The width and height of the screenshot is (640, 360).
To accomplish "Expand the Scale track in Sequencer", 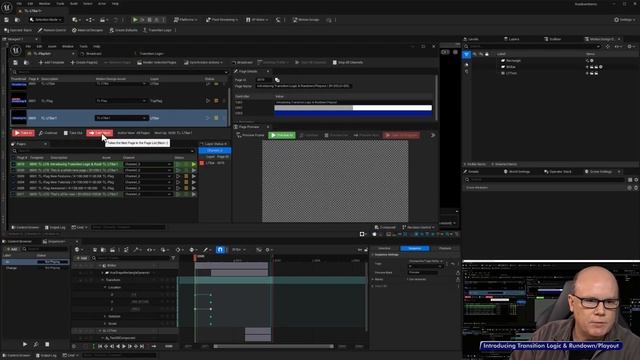I will 105,323.
